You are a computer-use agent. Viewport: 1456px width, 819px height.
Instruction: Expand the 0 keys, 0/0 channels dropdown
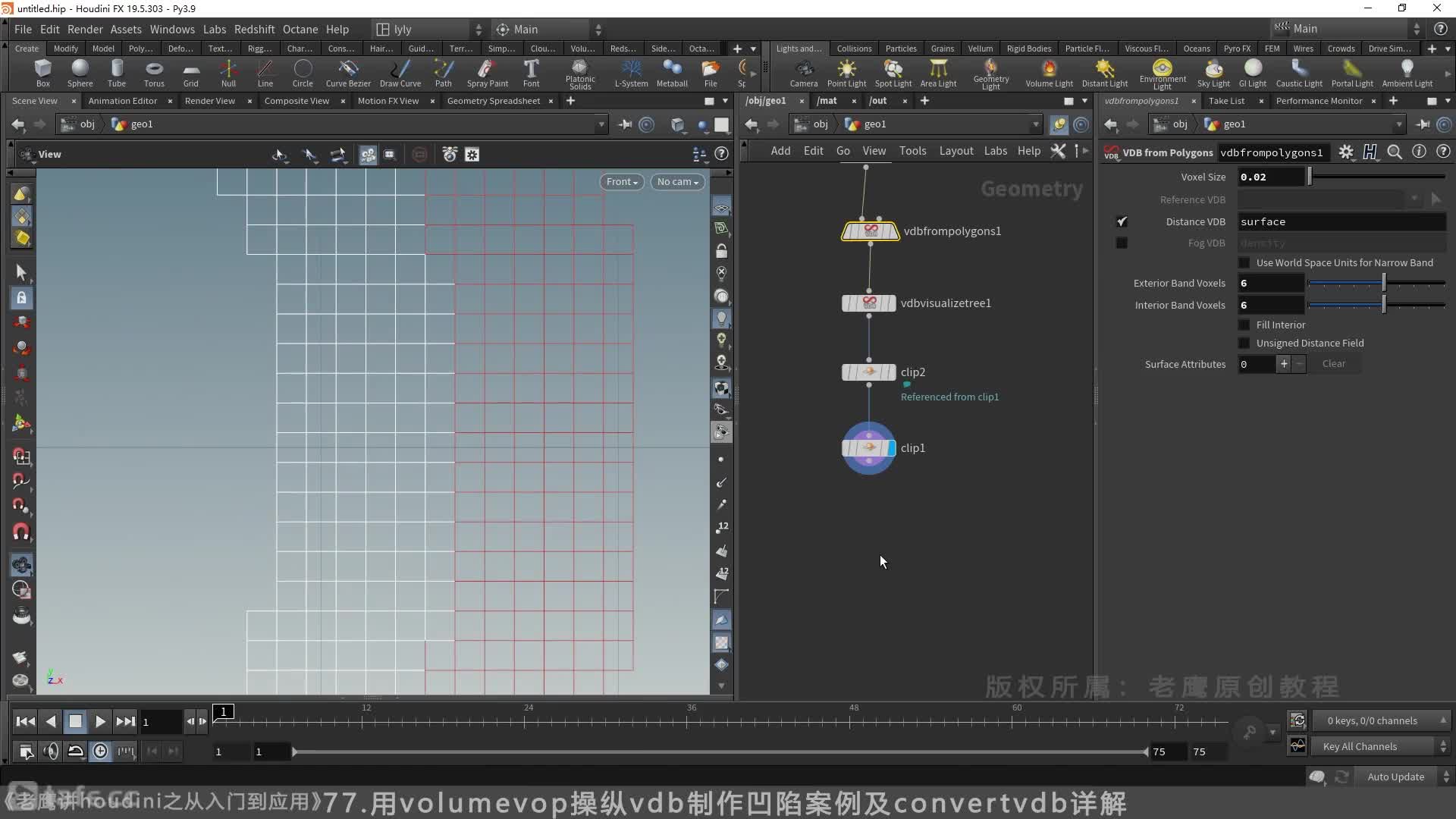click(x=1380, y=720)
